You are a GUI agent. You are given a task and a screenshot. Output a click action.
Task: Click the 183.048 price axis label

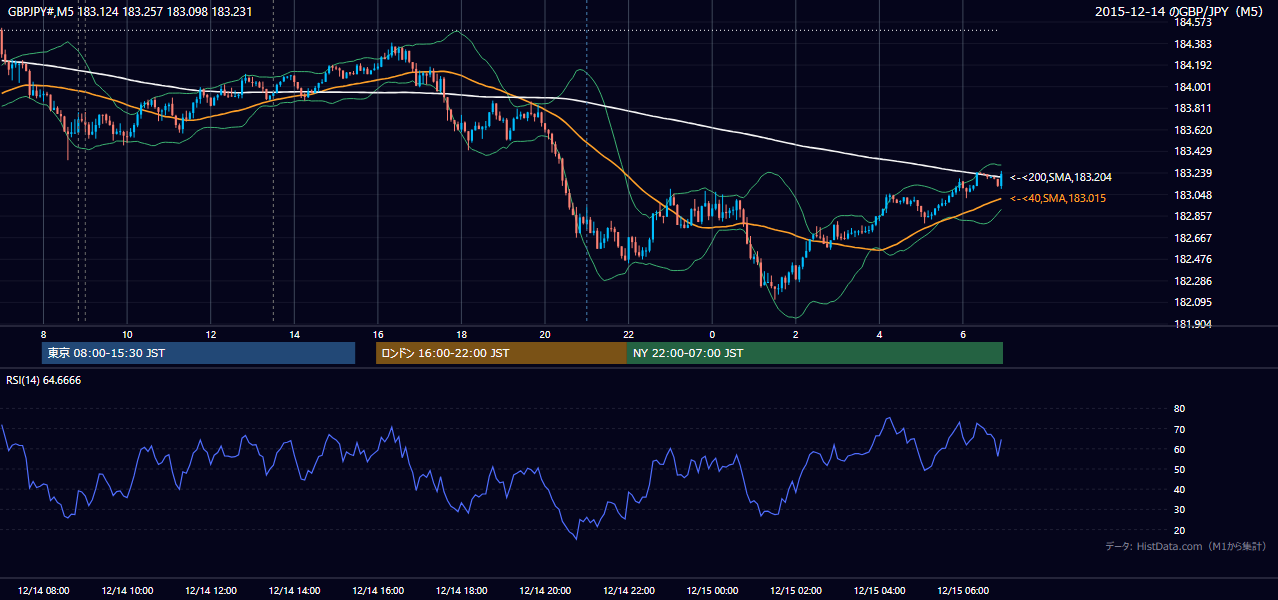point(1192,195)
